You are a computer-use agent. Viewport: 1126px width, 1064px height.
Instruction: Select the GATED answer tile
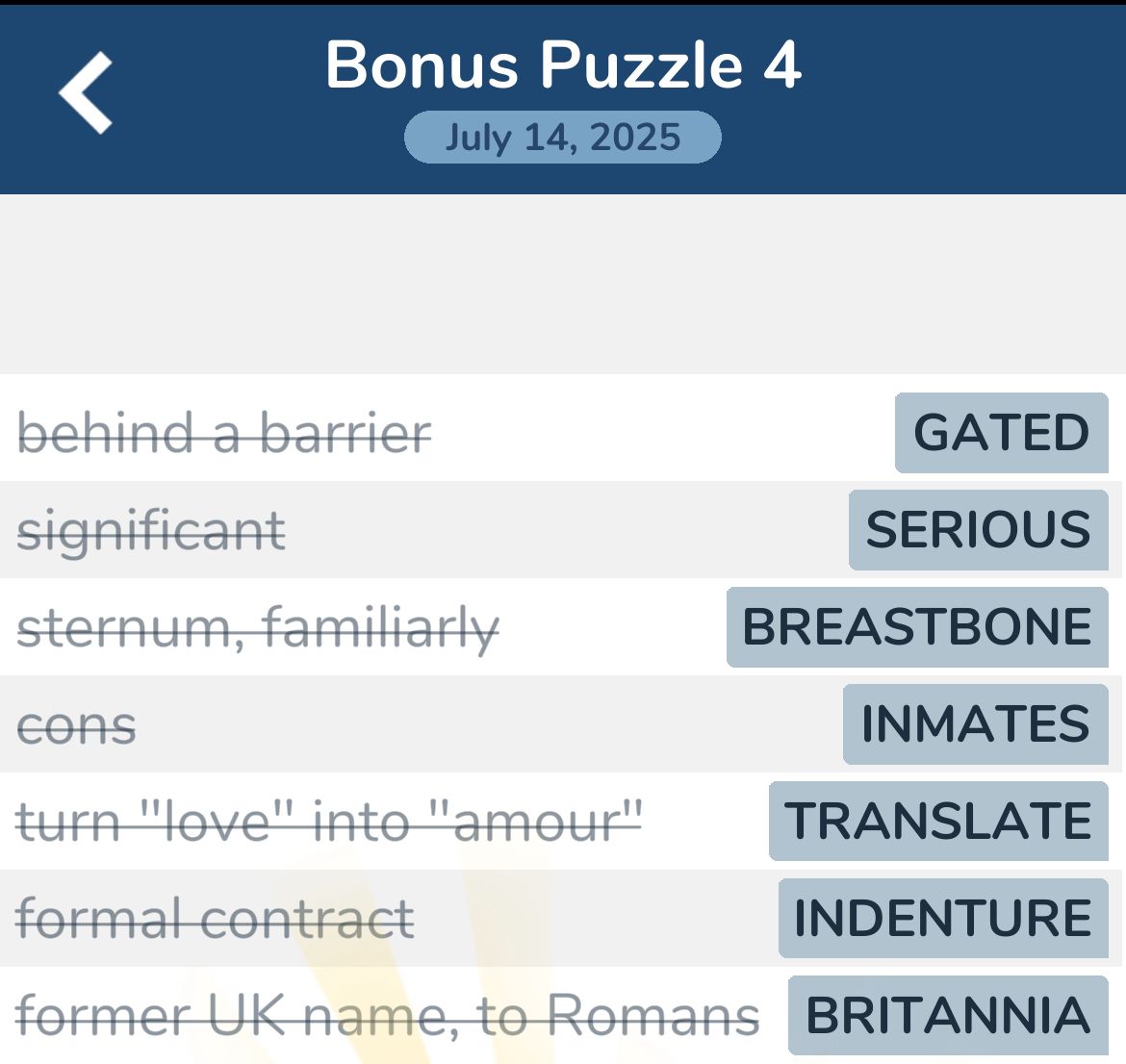pyautogui.click(x=1001, y=433)
